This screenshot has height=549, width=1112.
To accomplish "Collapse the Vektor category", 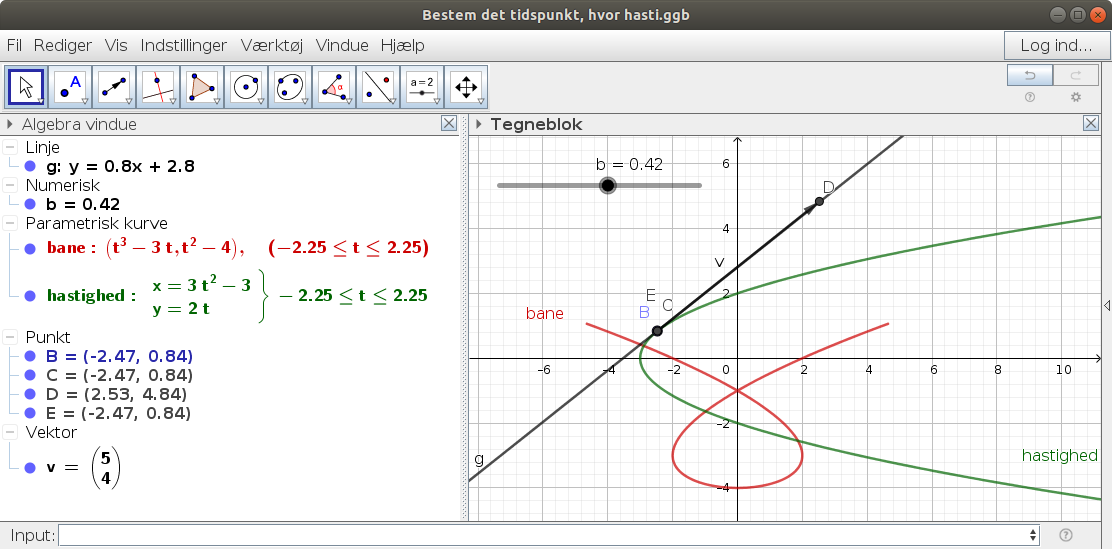I will tap(10, 432).
